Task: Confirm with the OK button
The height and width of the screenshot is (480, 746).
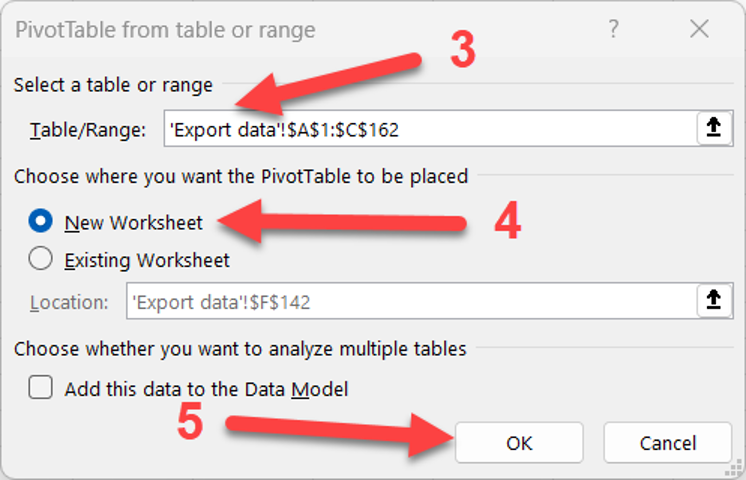Action: [x=519, y=442]
